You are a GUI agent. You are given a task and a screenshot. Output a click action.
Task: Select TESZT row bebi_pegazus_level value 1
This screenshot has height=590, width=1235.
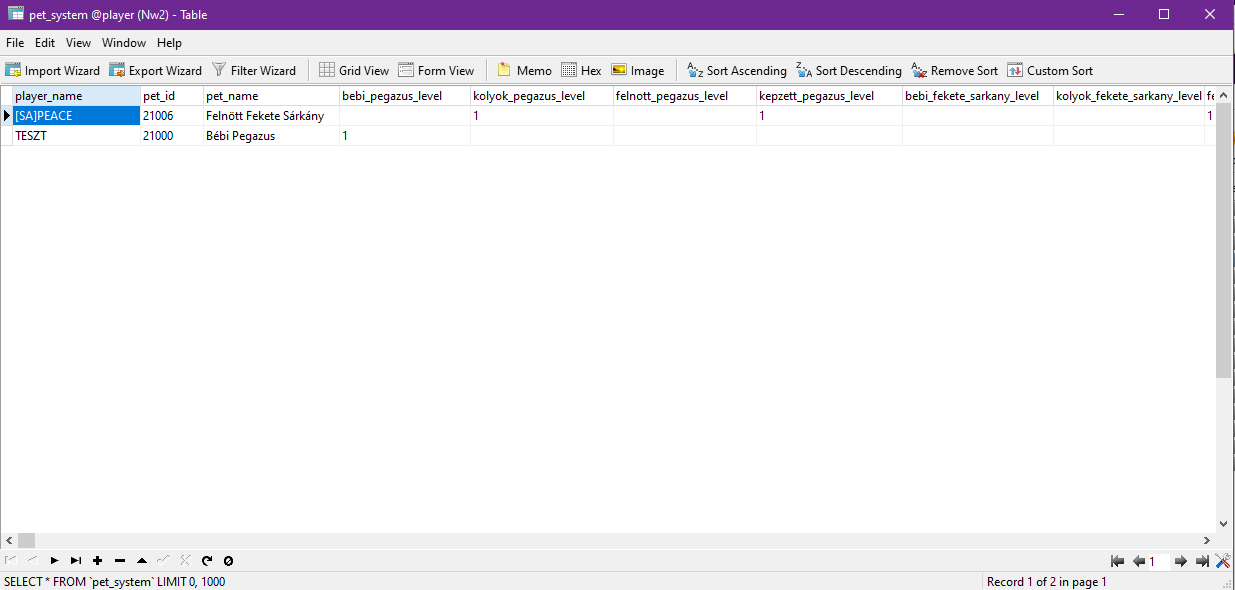pos(405,136)
